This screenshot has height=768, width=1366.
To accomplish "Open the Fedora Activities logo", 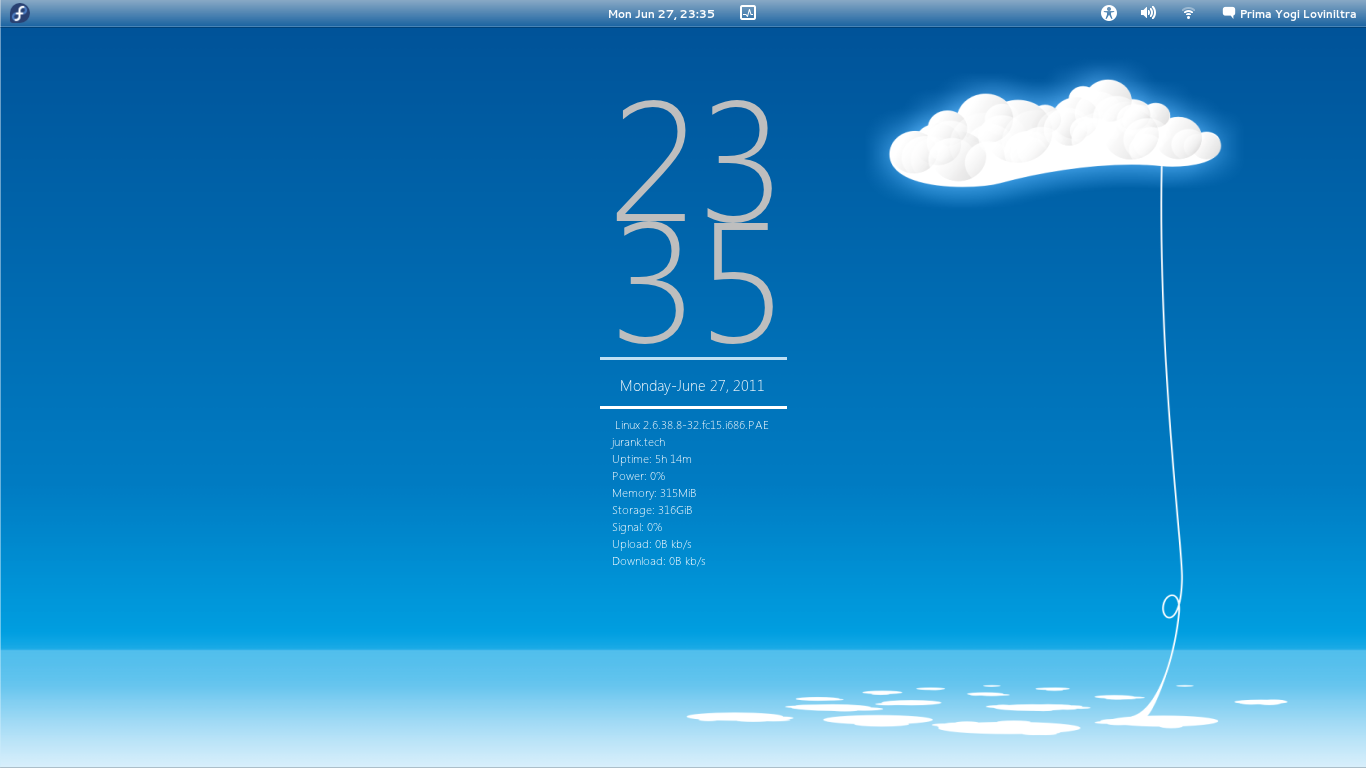I will 20,13.
